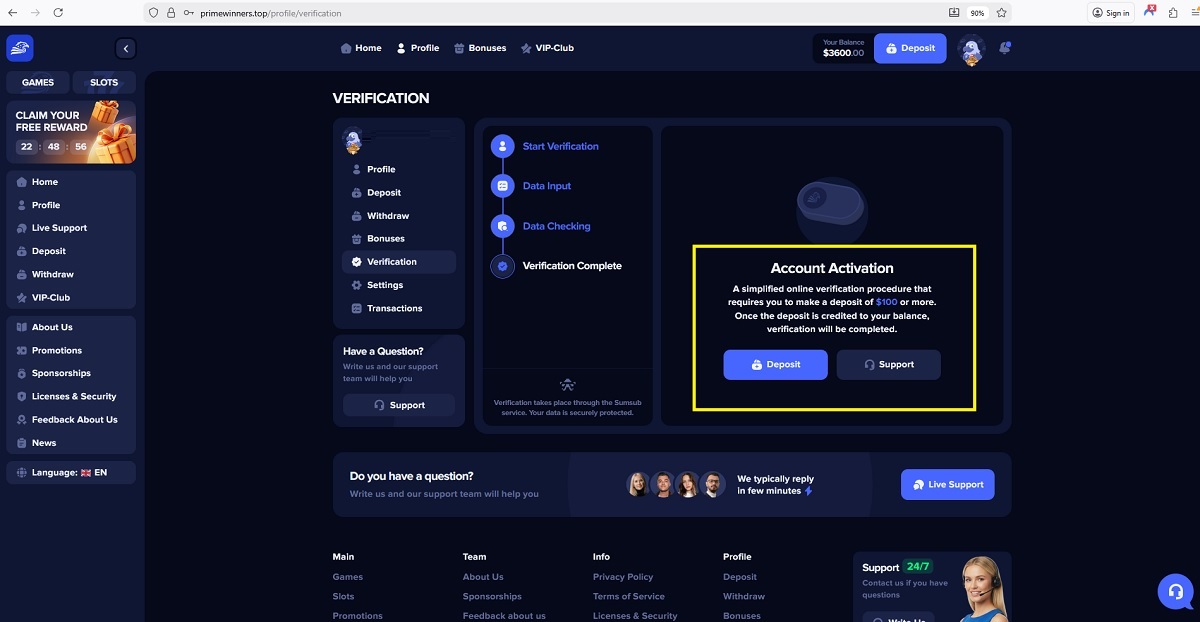
Task: Open the browser zoom level 90% control
Action: point(977,13)
